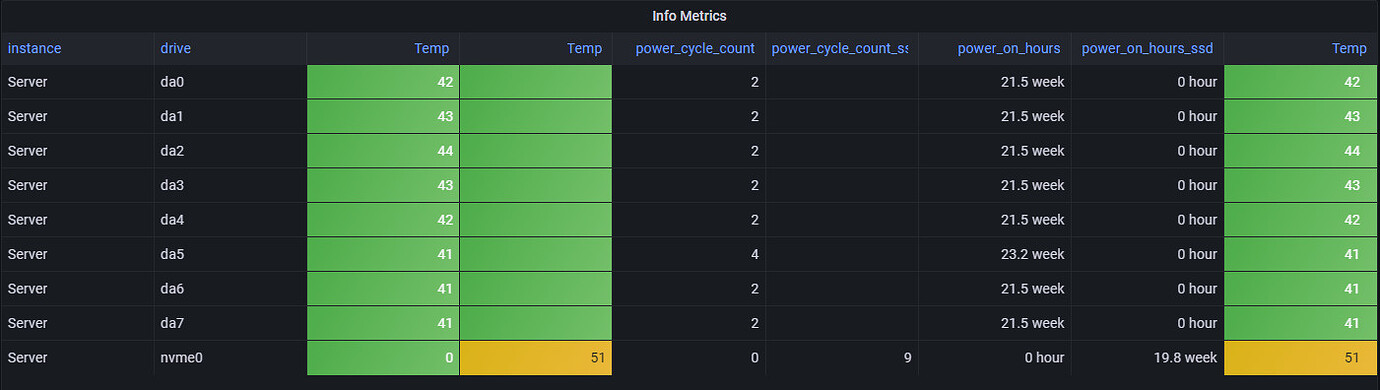Screen dimensions: 1380x390
Task: Sort by power_cycle_count column header
Action: (695, 48)
